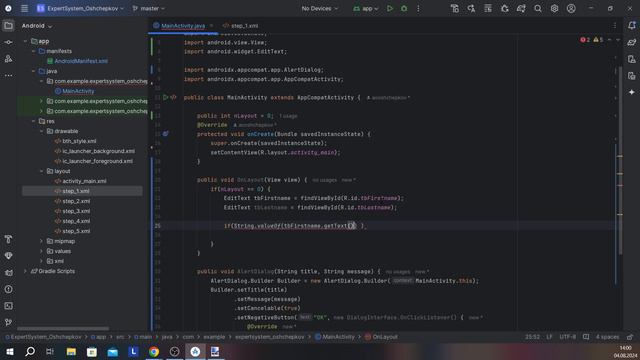
Task: Run the app with green play button
Action: point(390,8)
